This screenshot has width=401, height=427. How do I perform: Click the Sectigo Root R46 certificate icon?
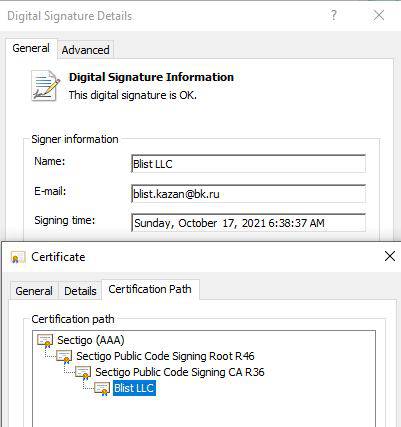(64, 356)
